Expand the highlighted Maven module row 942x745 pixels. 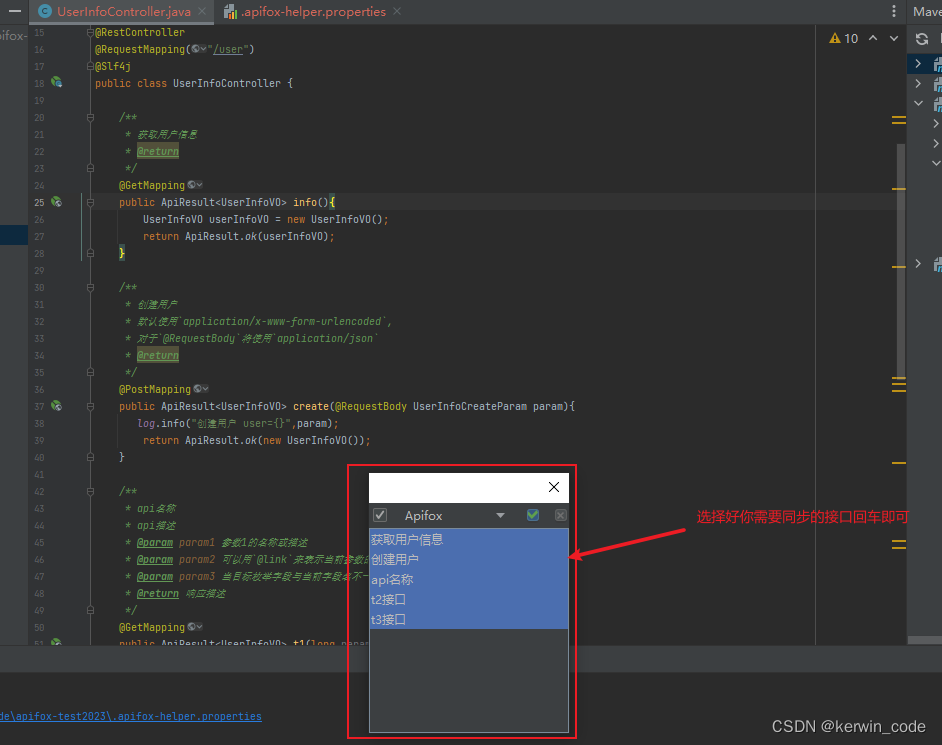pos(918,64)
